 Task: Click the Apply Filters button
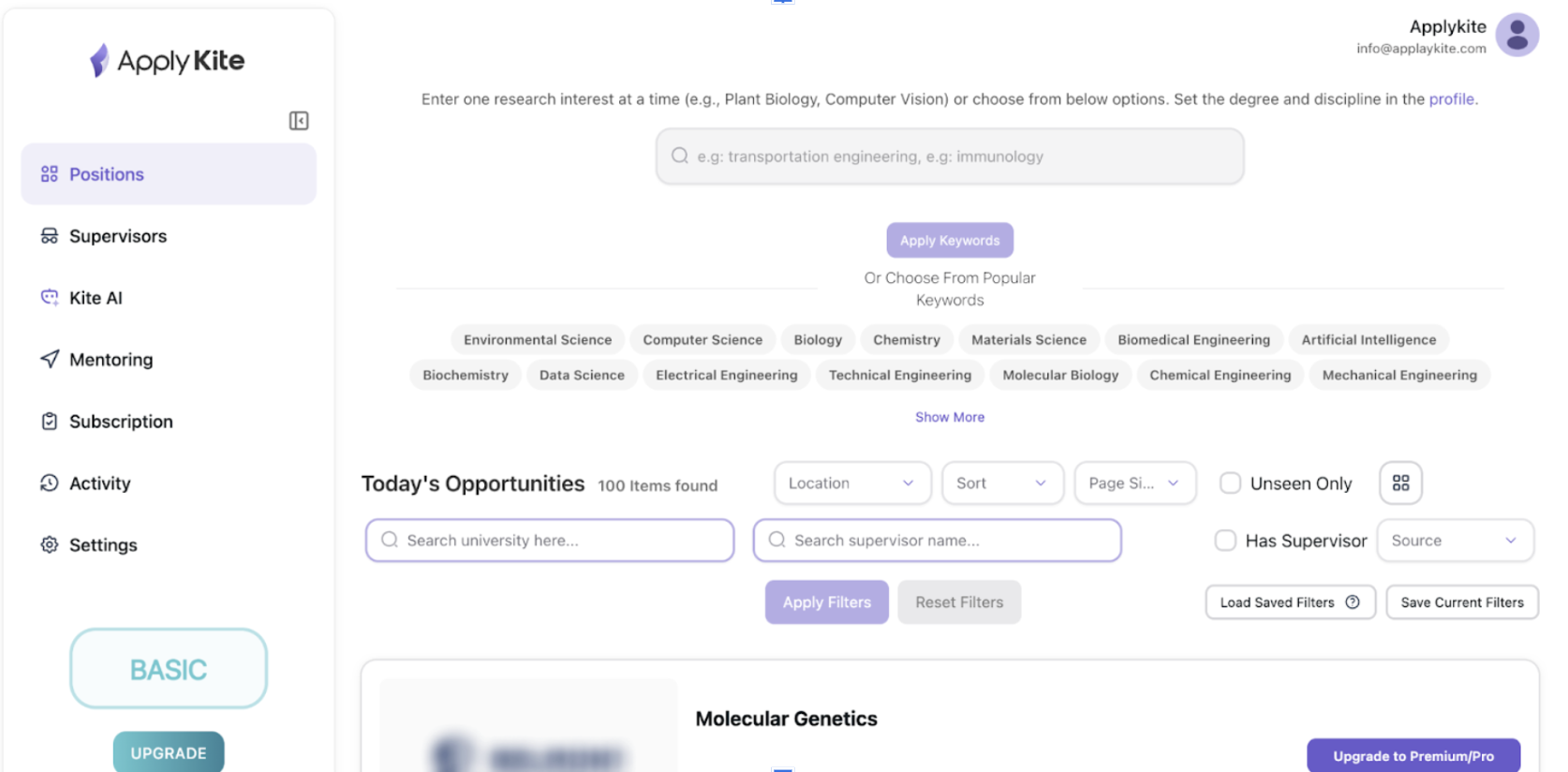827,602
